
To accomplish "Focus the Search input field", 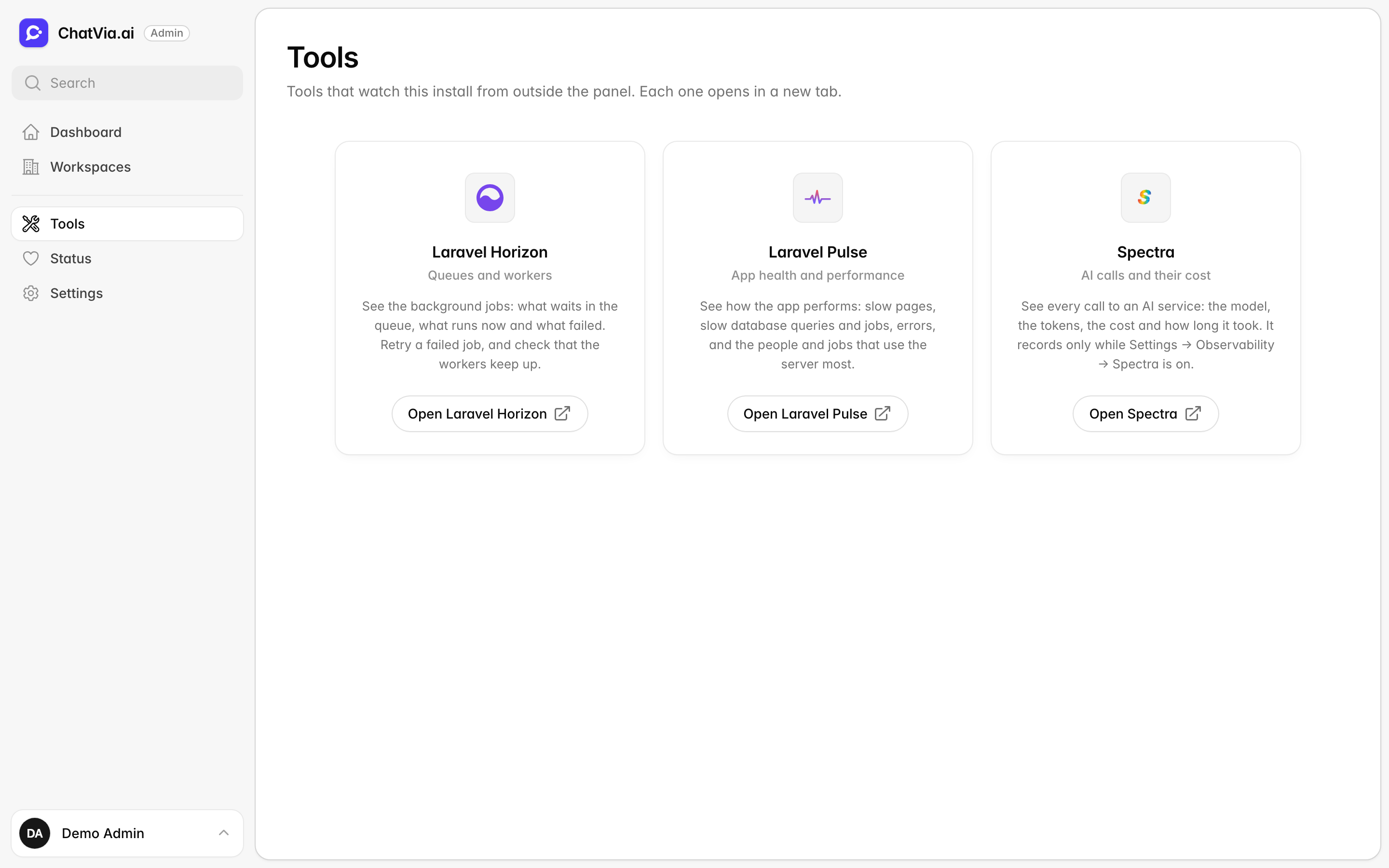I will click(x=127, y=82).
